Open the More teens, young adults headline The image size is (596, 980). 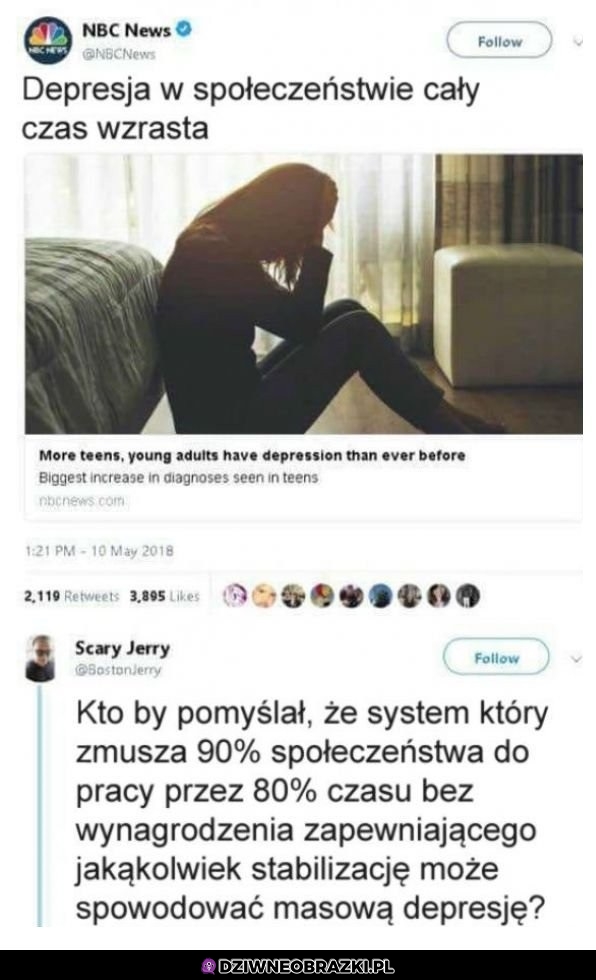252,456
